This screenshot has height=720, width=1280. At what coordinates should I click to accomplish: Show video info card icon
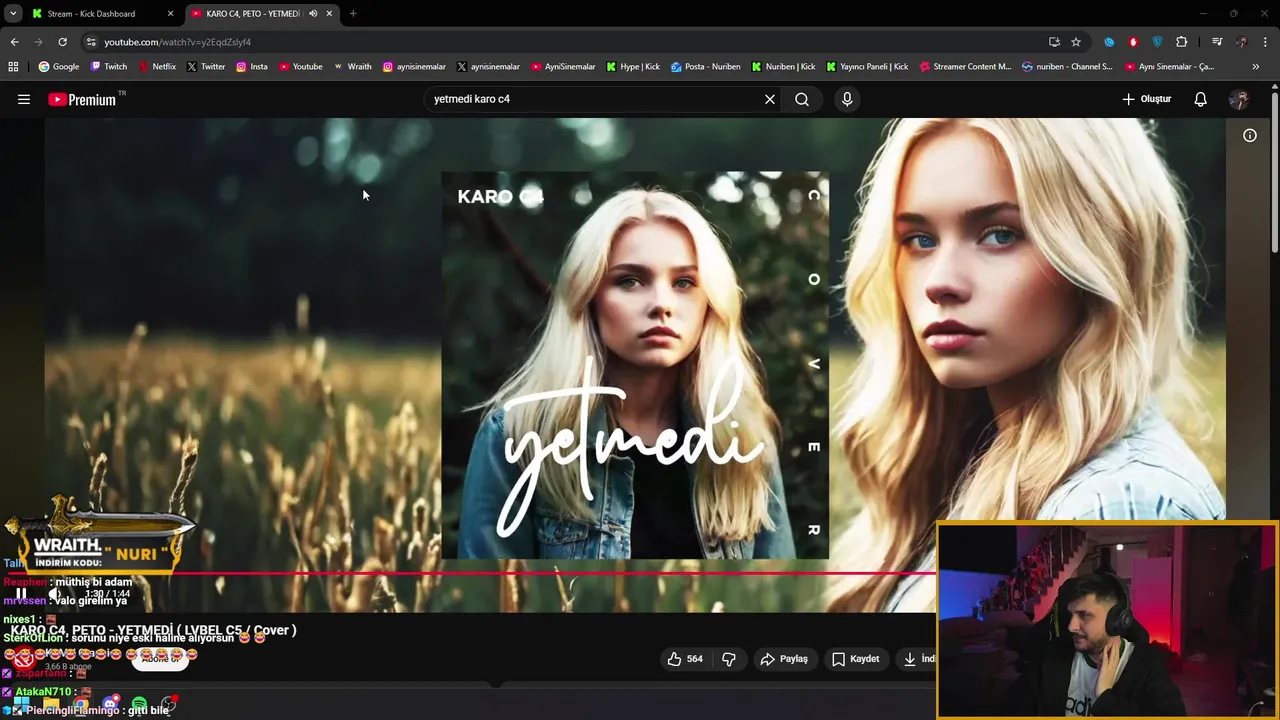click(1250, 135)
